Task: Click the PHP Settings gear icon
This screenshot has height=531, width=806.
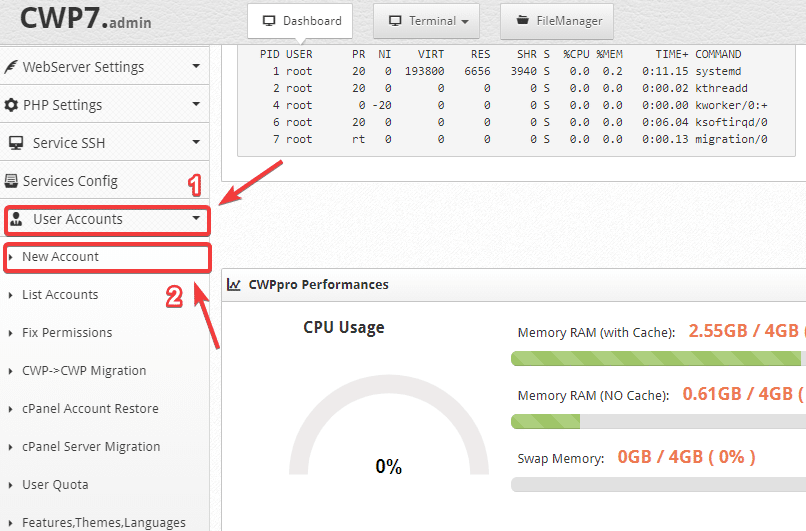Action: (11, 105)
